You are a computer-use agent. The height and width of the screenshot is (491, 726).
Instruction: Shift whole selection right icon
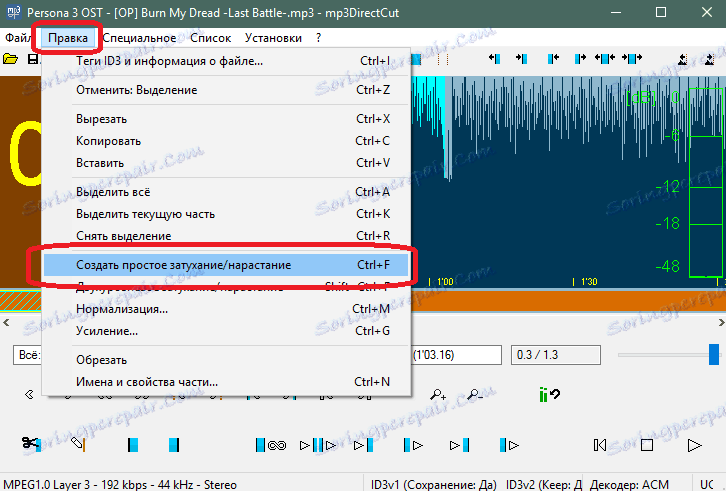pos(632,58)
